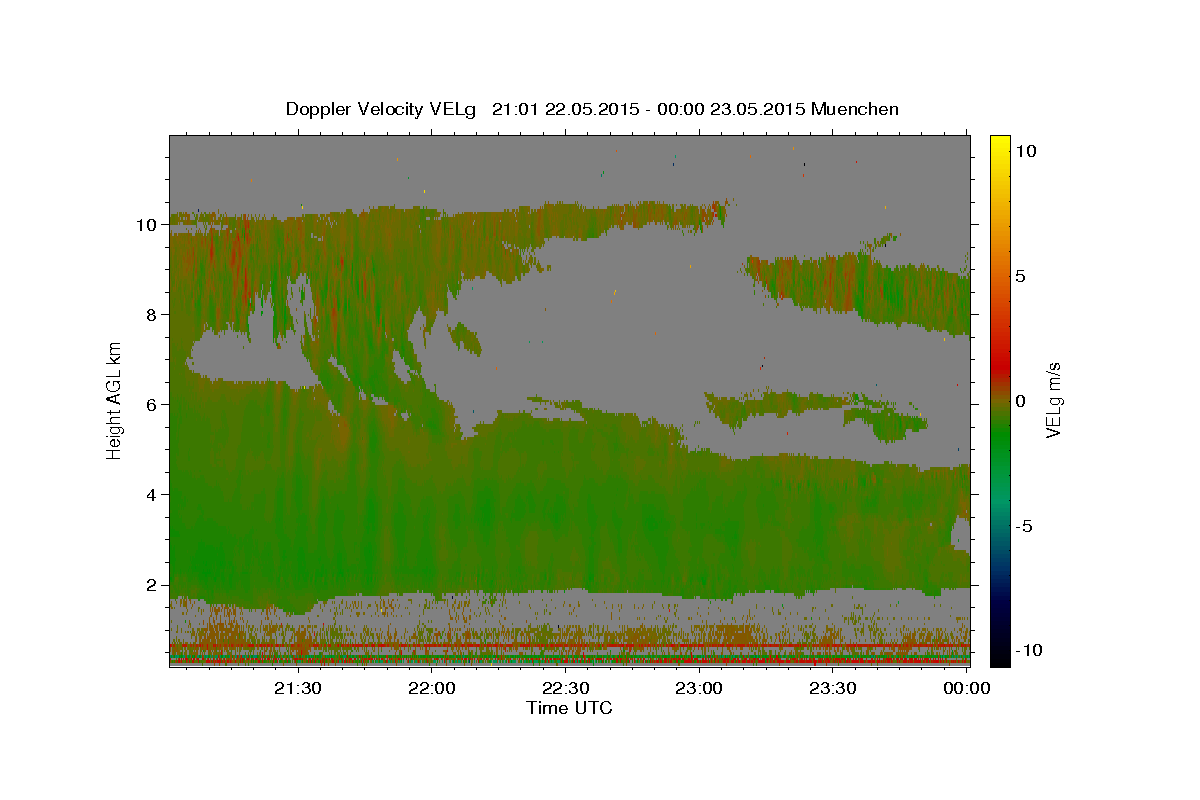Click the Time UTC axis title
The height and width of the screenshot is (800, 1200).
coord(569,708)
